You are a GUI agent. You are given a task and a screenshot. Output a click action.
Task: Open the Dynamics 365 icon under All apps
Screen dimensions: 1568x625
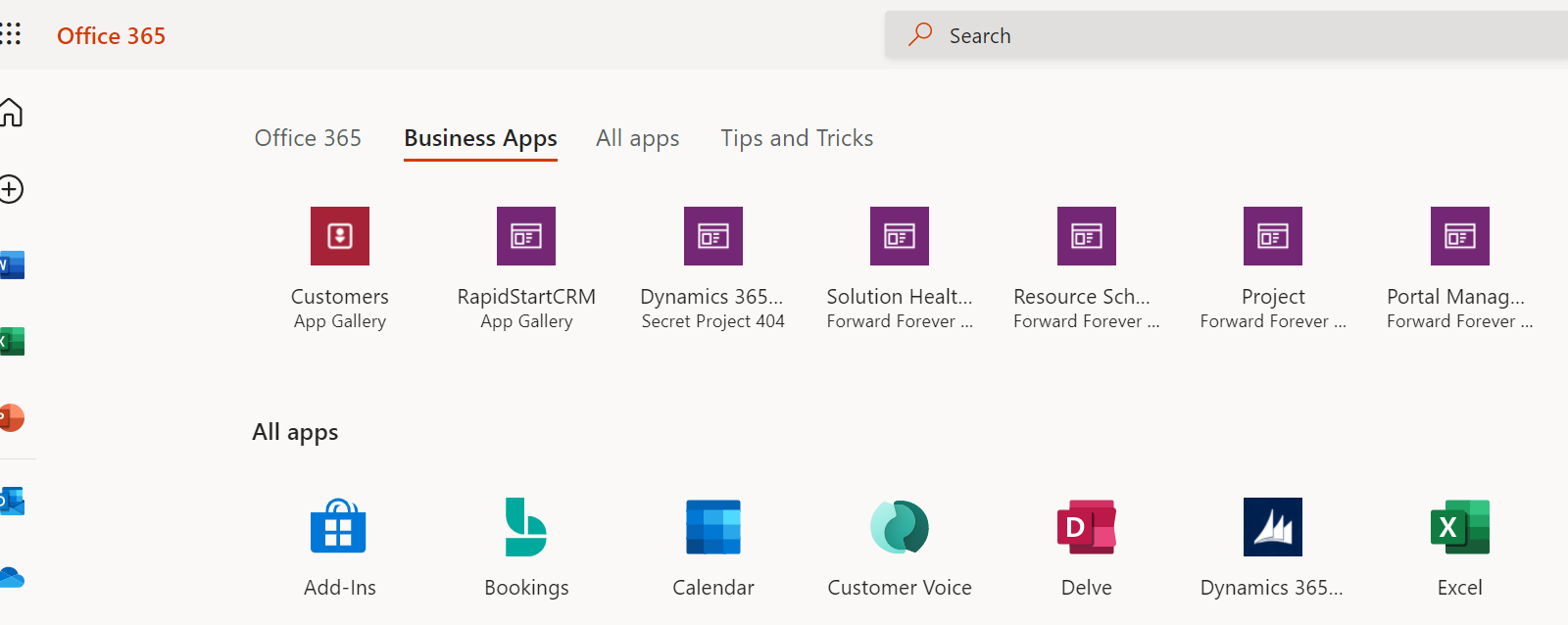pyautogui.click(x=1273, y=527)
